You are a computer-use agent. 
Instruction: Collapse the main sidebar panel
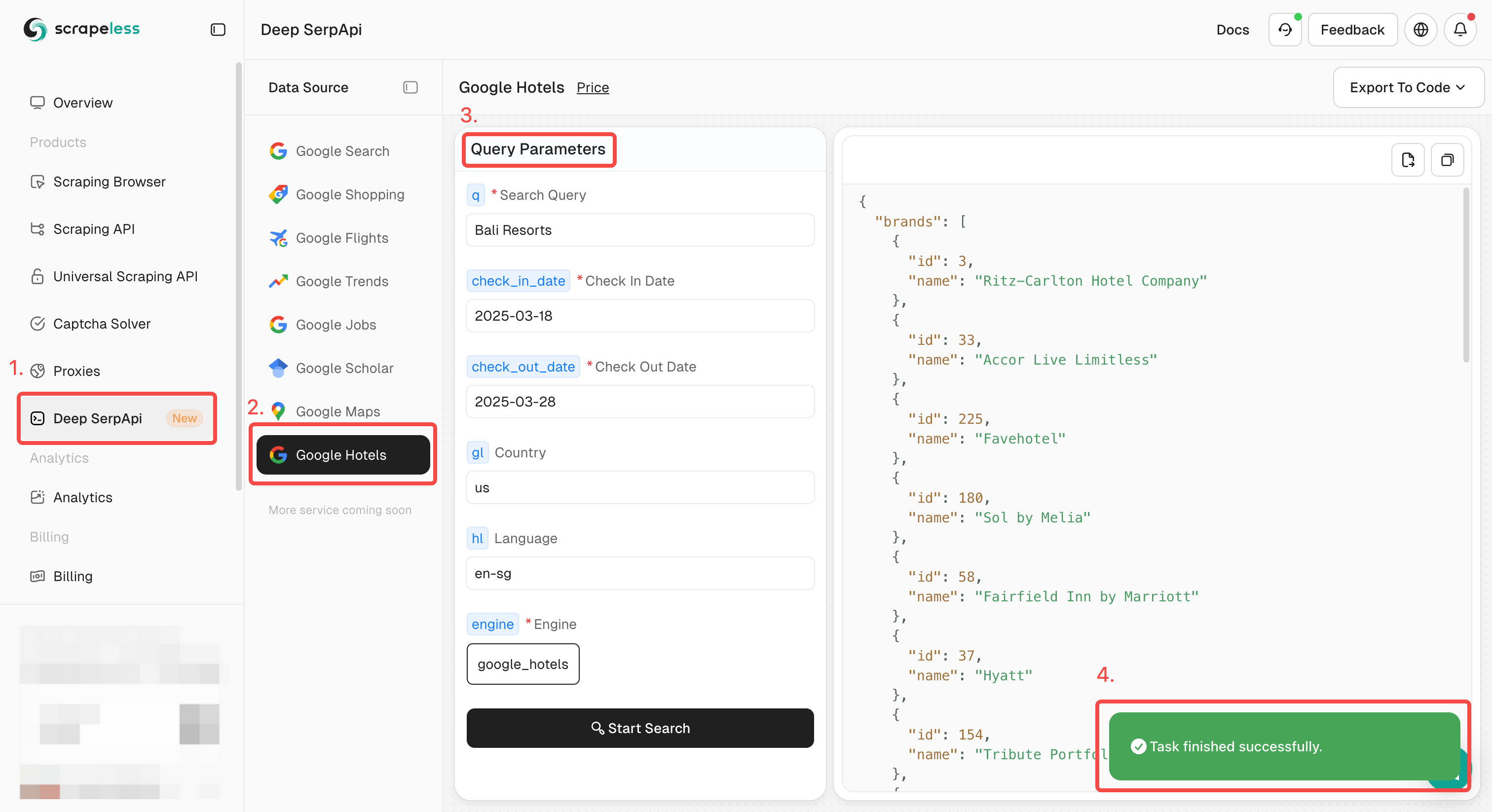click(218, 30)
